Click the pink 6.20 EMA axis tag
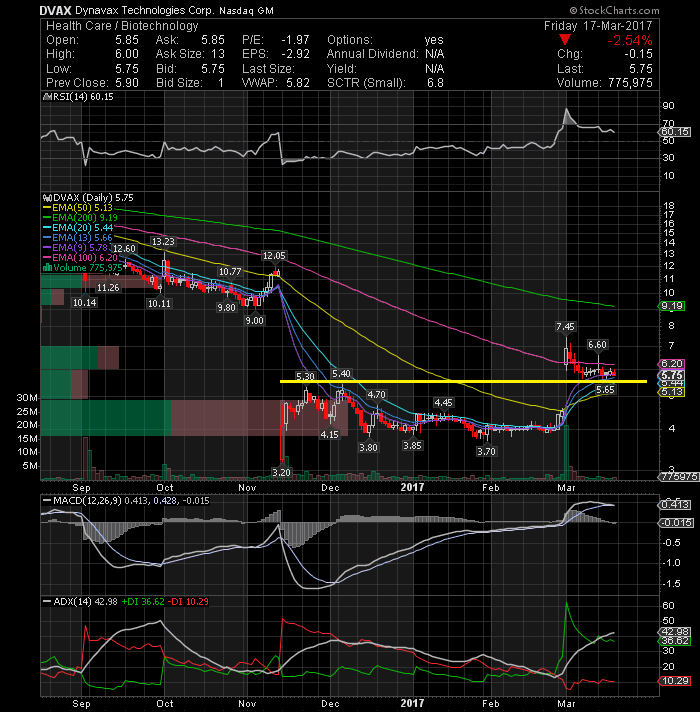Viewport: 700px width, 712px height. coord(671,364)
